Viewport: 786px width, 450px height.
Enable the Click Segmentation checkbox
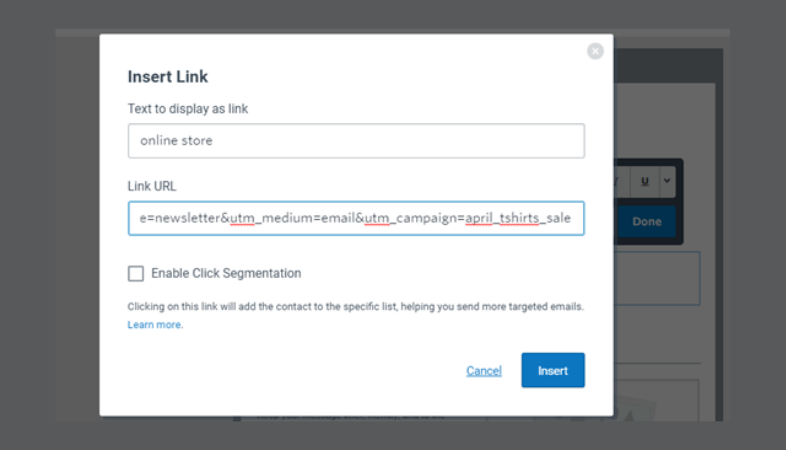[135, 274]
